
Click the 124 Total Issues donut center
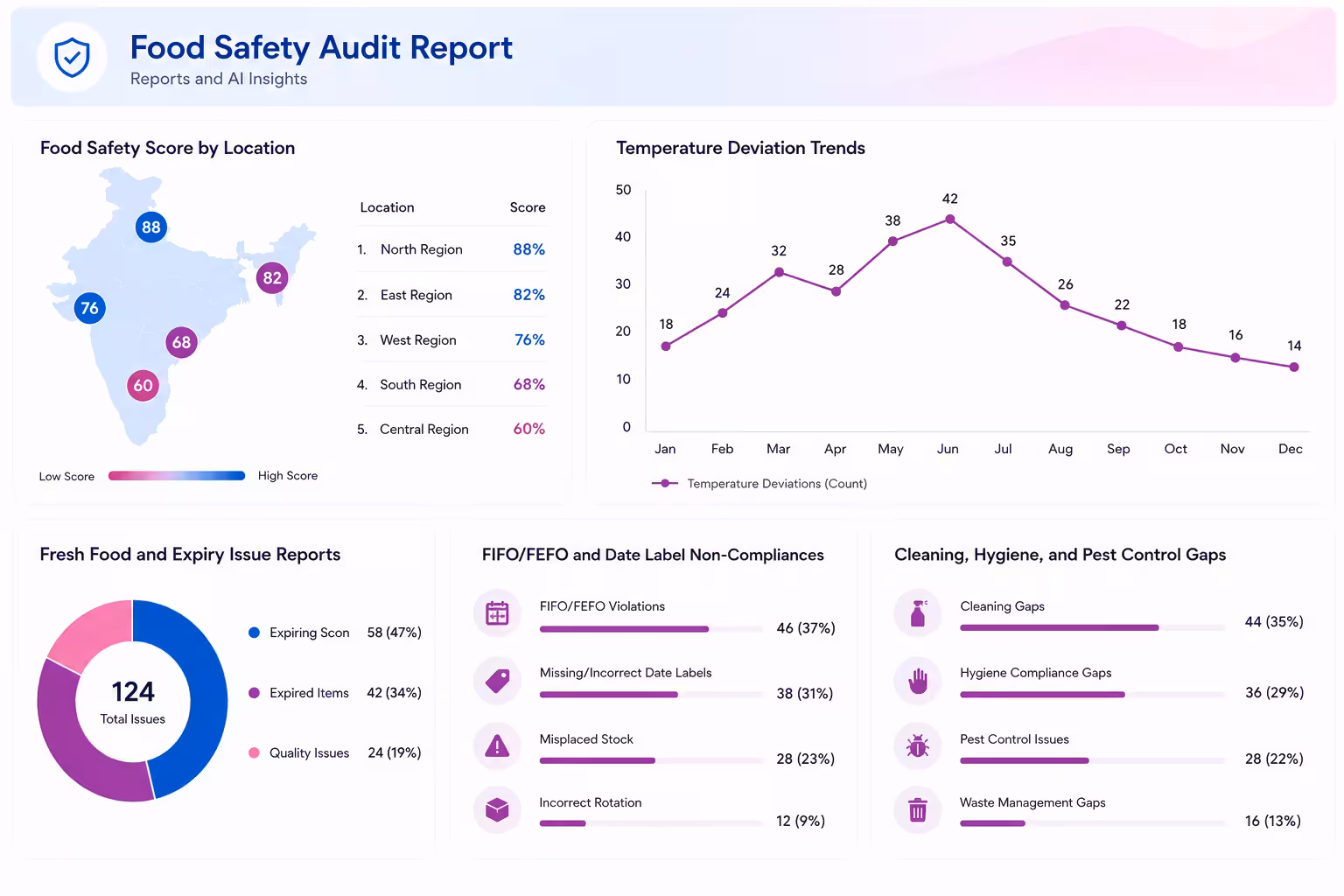click(x=132, y=702)
